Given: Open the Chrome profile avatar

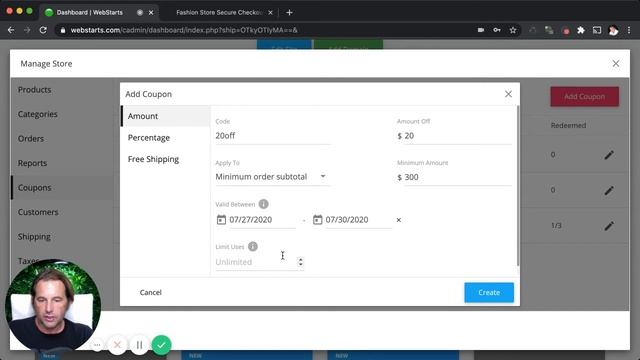Looking at the screenshot, I should (x=613, y=30).
